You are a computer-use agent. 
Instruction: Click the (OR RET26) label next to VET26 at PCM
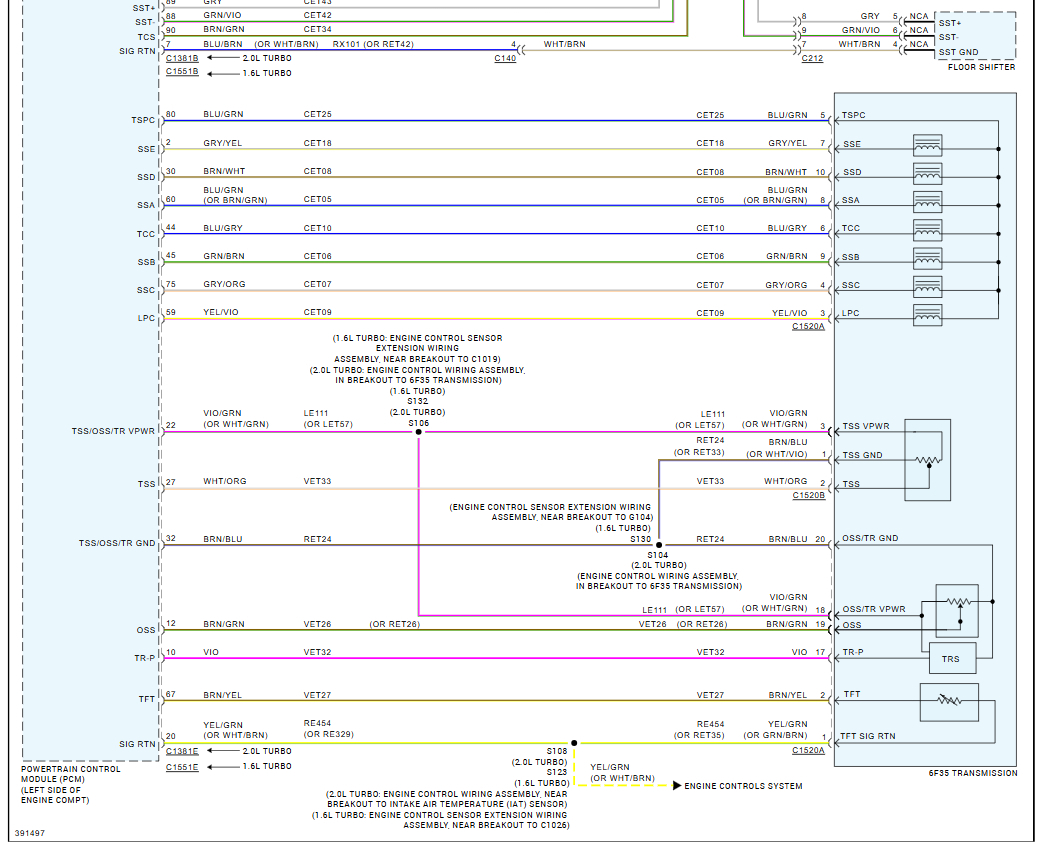395,624
